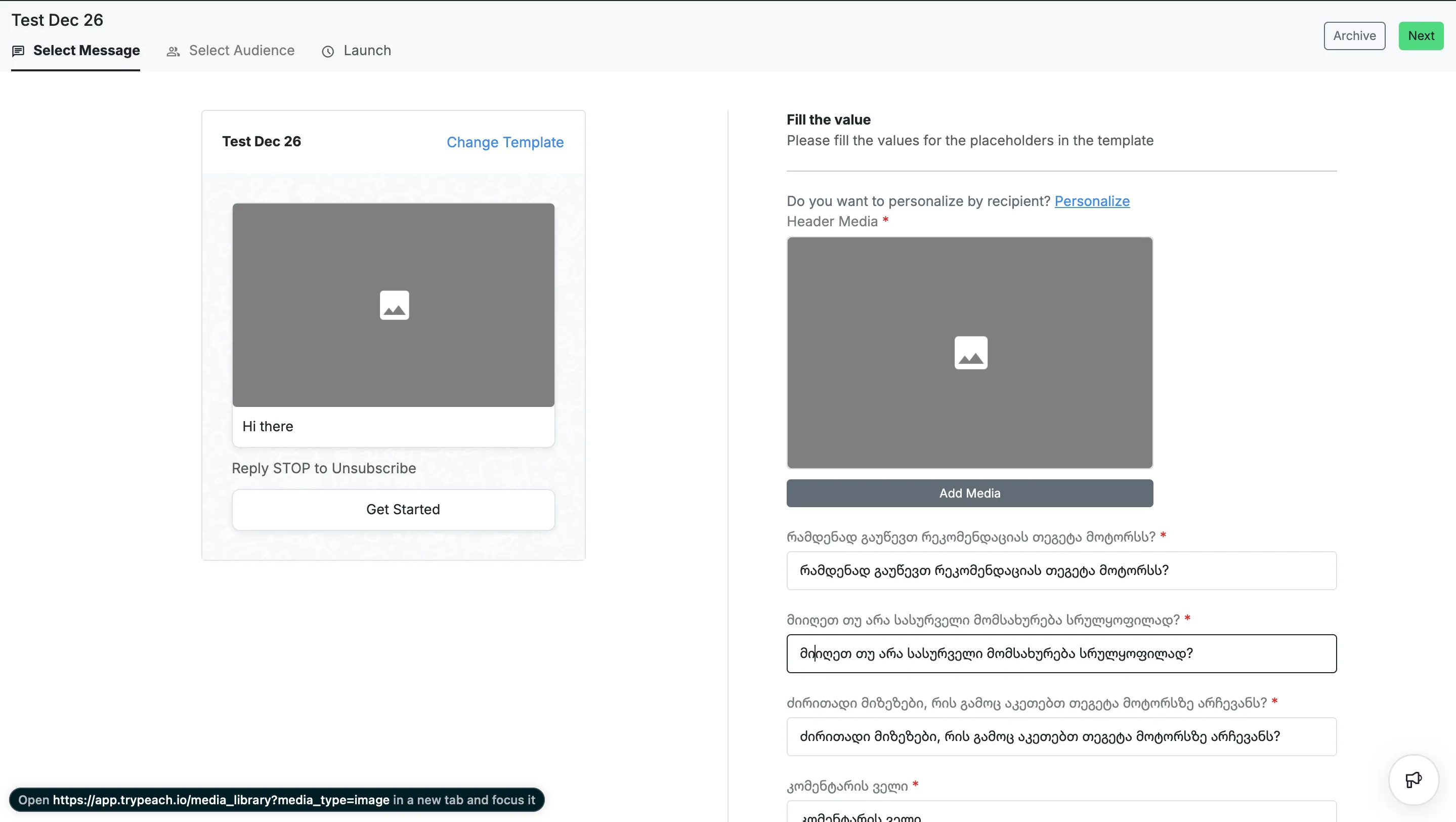Click the კომენტარის ველი field label
Screen dimensions: 1456x822
click(x=847, y=786)
